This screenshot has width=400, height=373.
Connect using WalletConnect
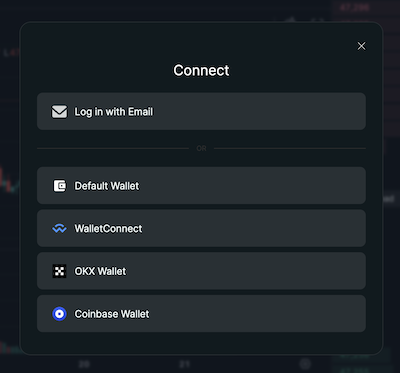[x=201, y=228]
